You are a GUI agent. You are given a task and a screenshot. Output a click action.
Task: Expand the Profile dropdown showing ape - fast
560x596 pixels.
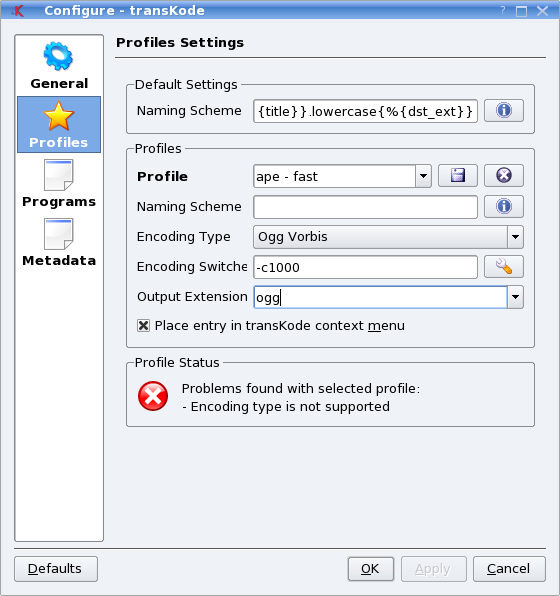(x=423, y=176)
